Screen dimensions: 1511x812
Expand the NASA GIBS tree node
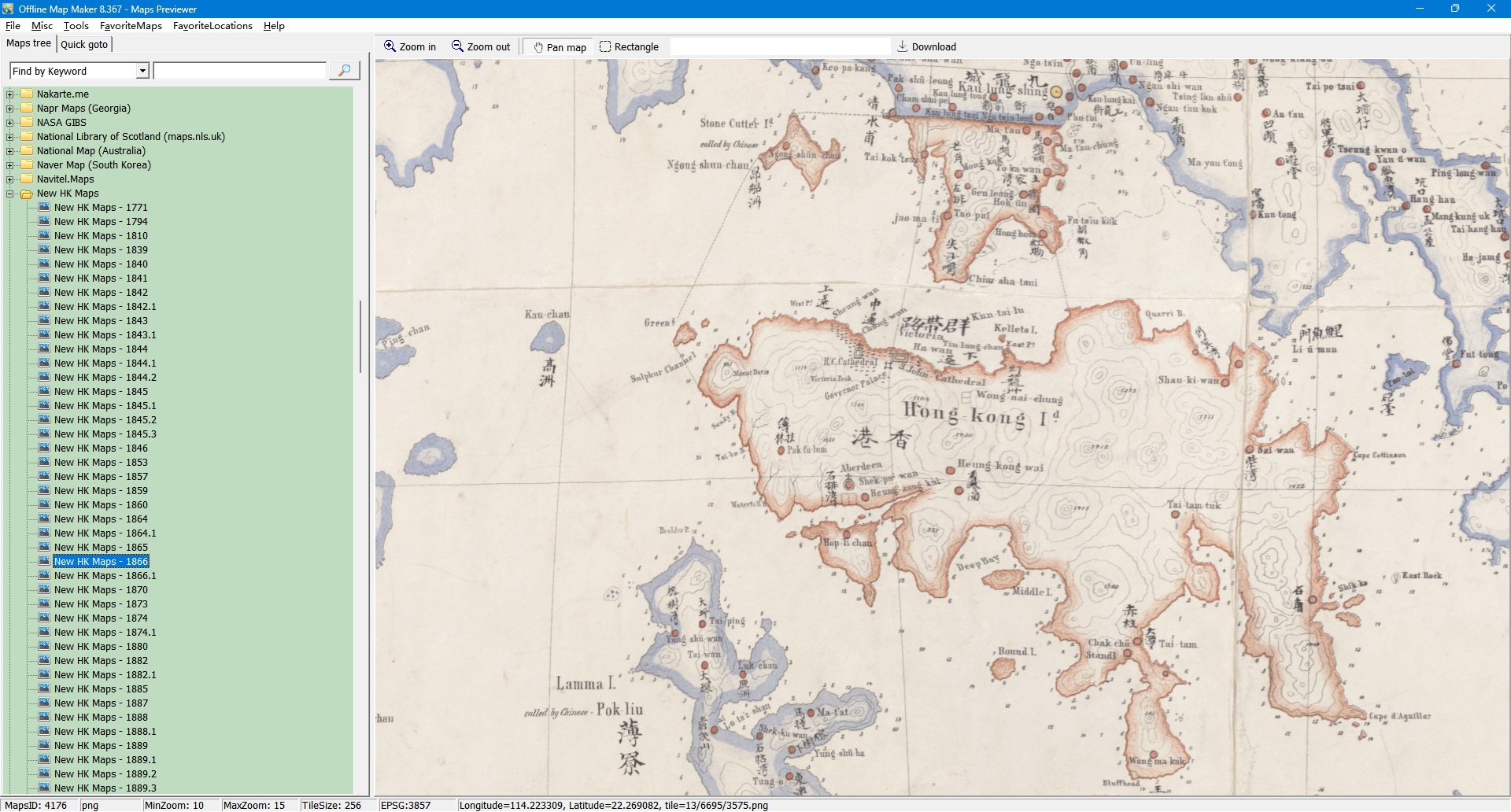coord(10,123)
